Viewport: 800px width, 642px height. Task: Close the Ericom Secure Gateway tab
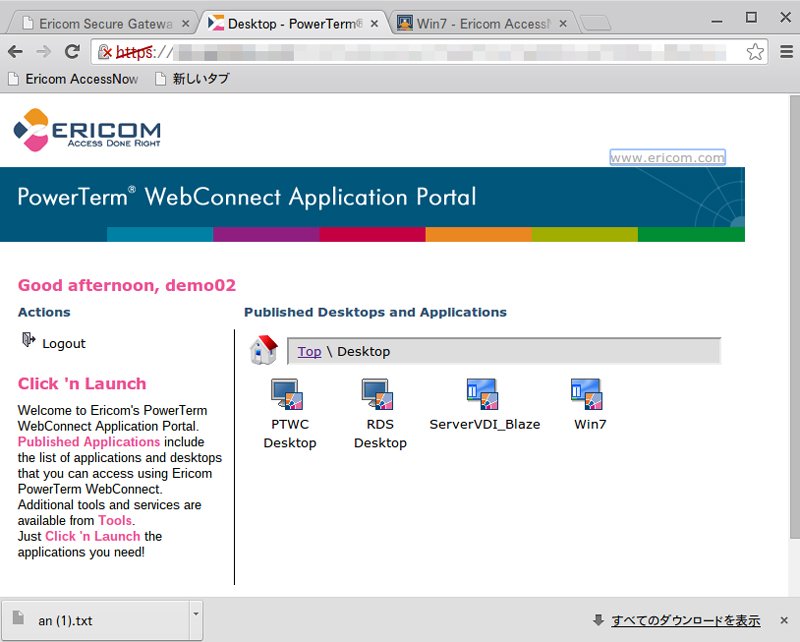(x=186, y=23)
